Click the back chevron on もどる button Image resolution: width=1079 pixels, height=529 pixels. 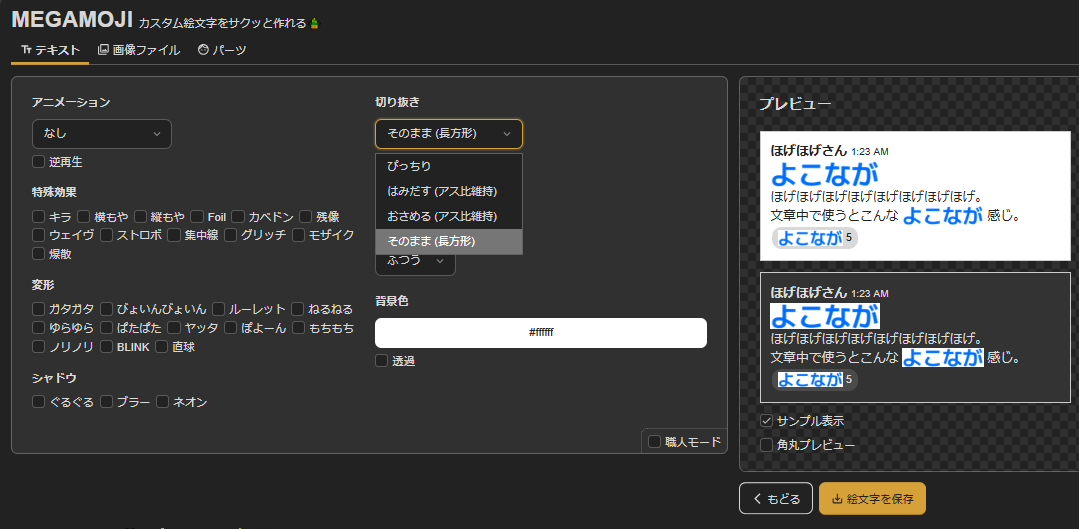[x=758, y=499]
